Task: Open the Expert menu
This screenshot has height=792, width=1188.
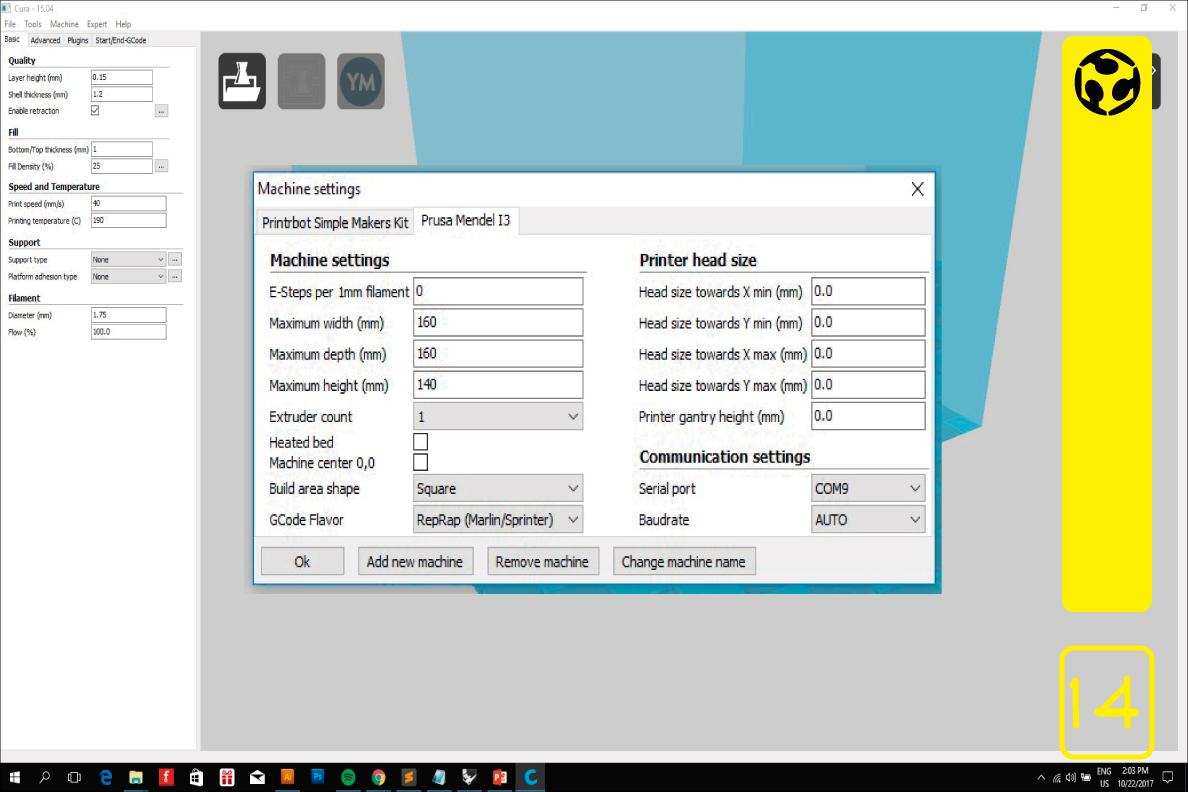Action: point(97,24)
